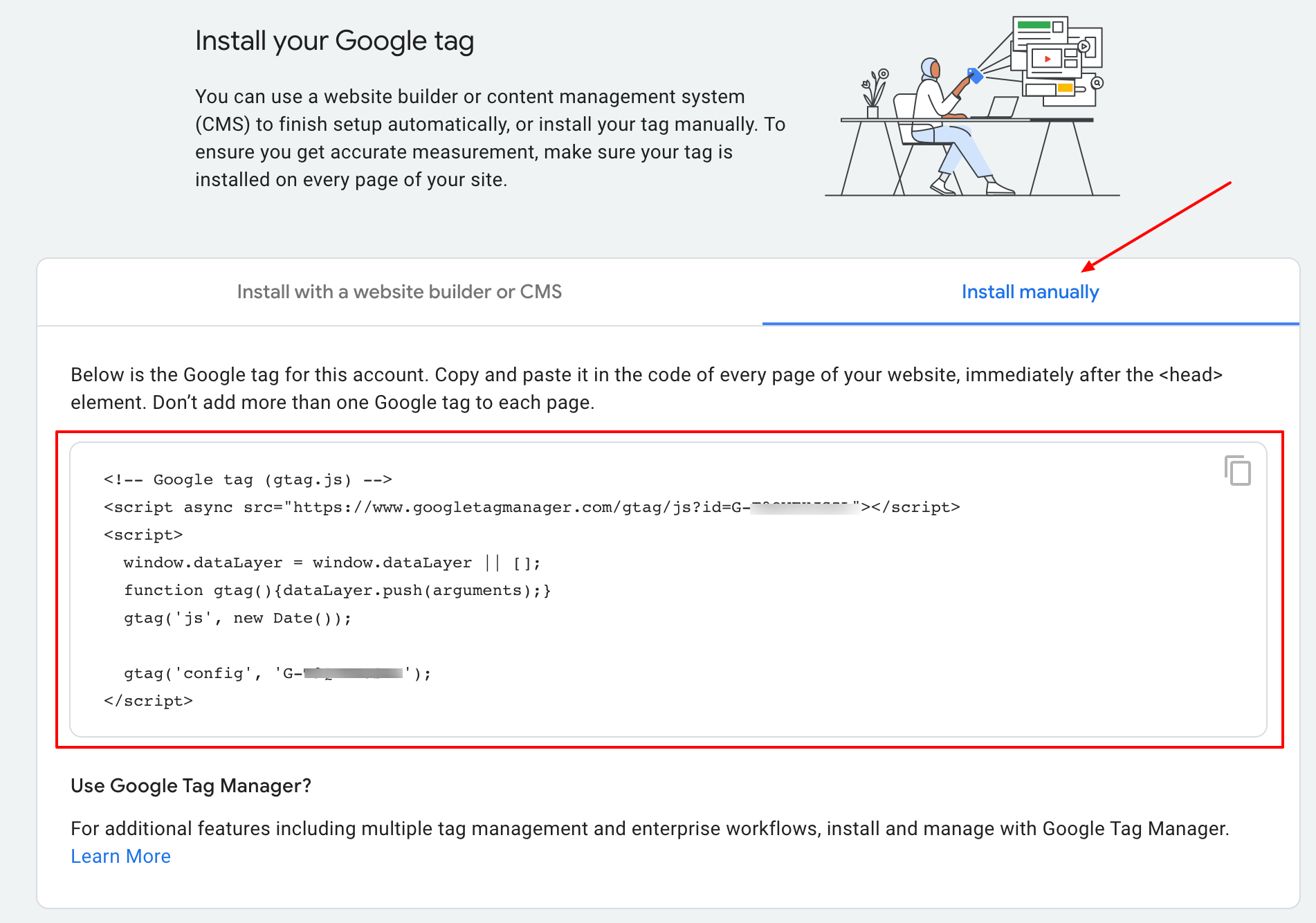1316x923 pixels.
Task: Click the gtag('js', new Date()) line
Action: (237, 618)
